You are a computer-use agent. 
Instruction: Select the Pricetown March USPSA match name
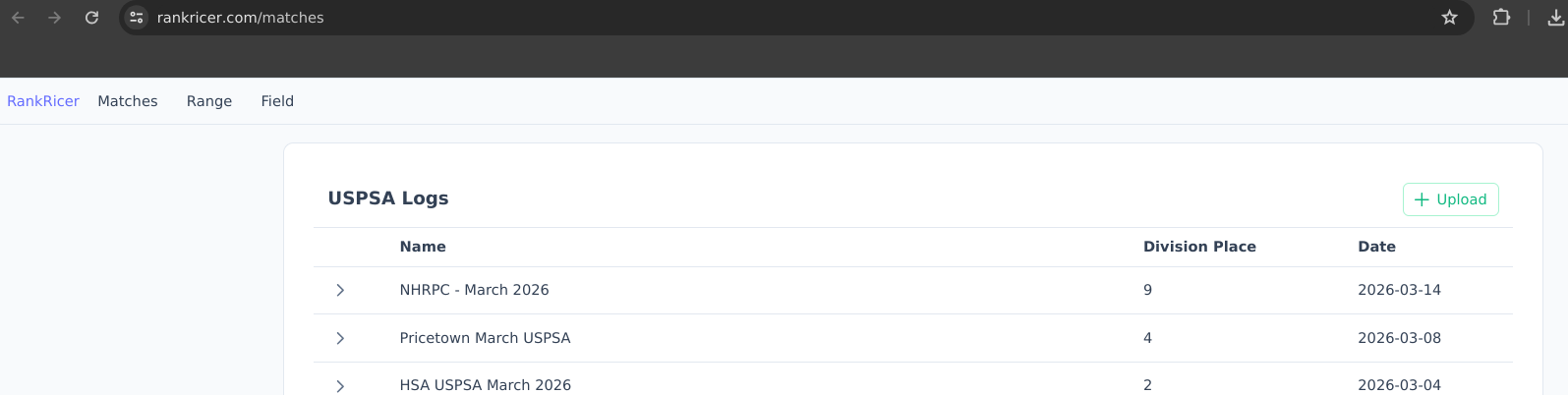tap(485, 338)
